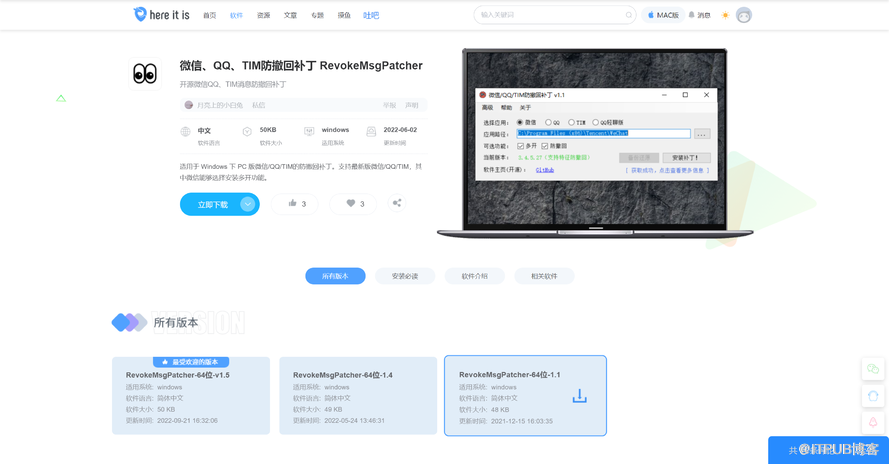Switch to the MAC版 site

pyautogui.click(x=663, y=15)
